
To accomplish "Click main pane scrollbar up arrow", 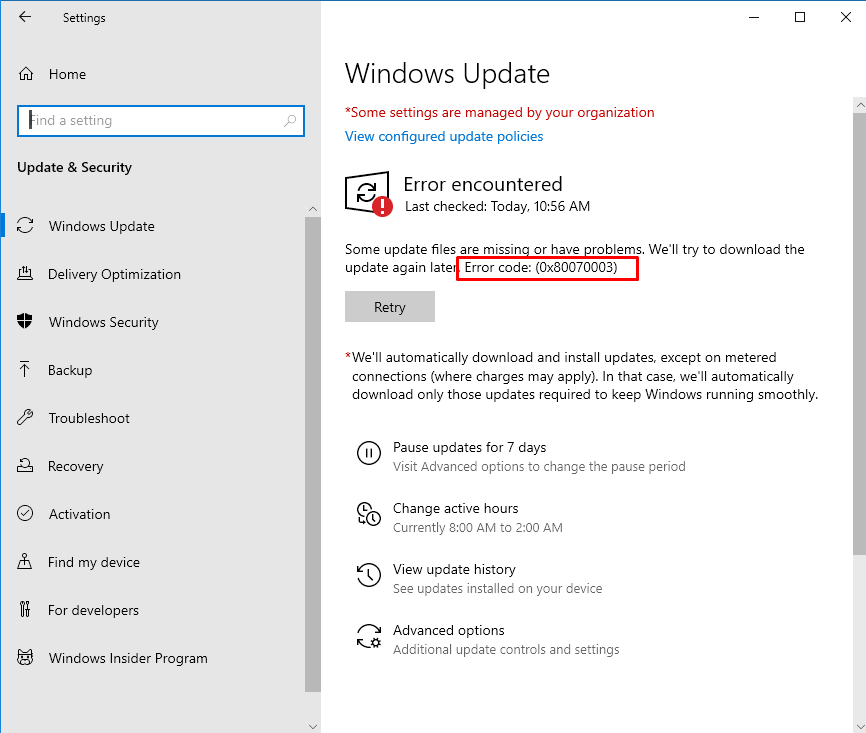I will (859, 104).
